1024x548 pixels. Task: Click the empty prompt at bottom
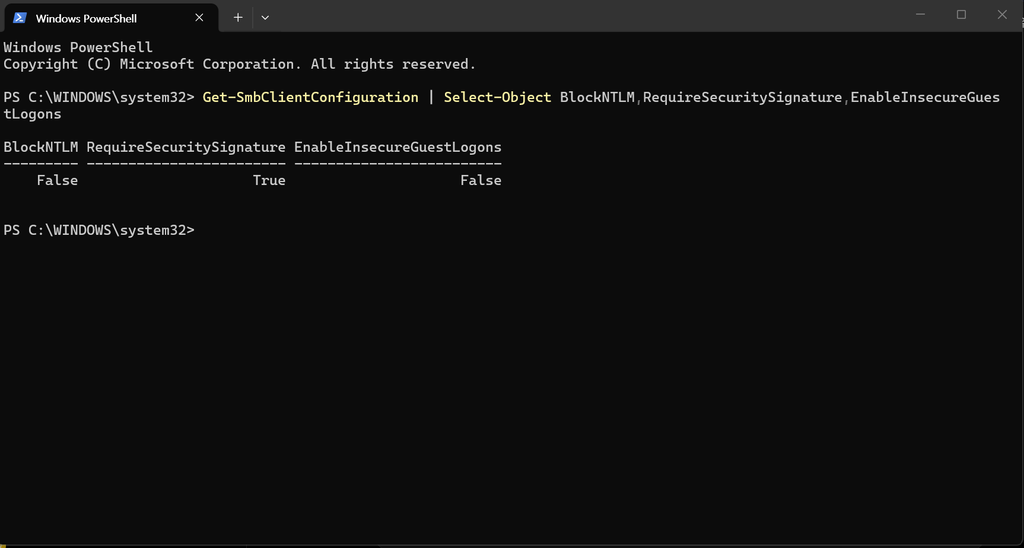click(x=99, y=230)
